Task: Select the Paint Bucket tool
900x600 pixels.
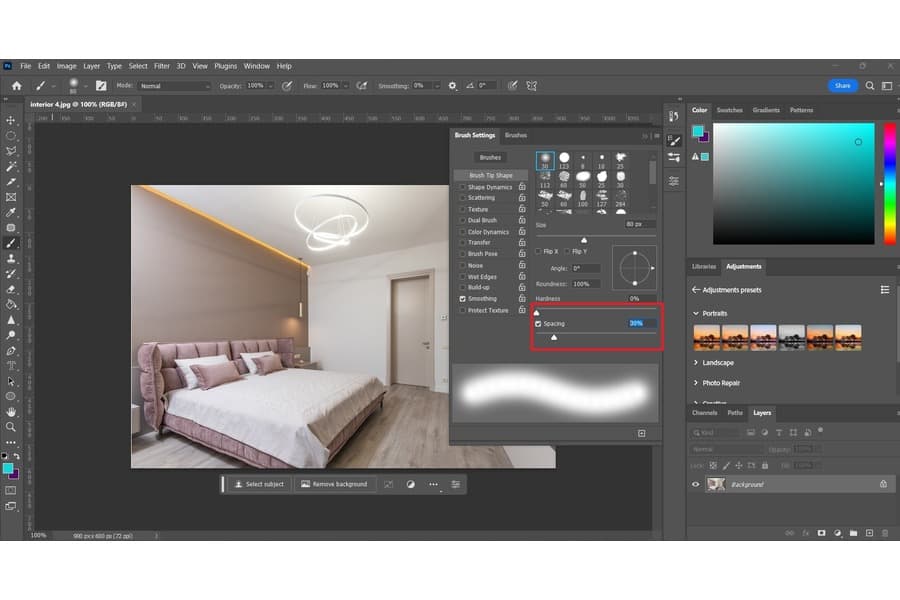Action: coord(10,304)
